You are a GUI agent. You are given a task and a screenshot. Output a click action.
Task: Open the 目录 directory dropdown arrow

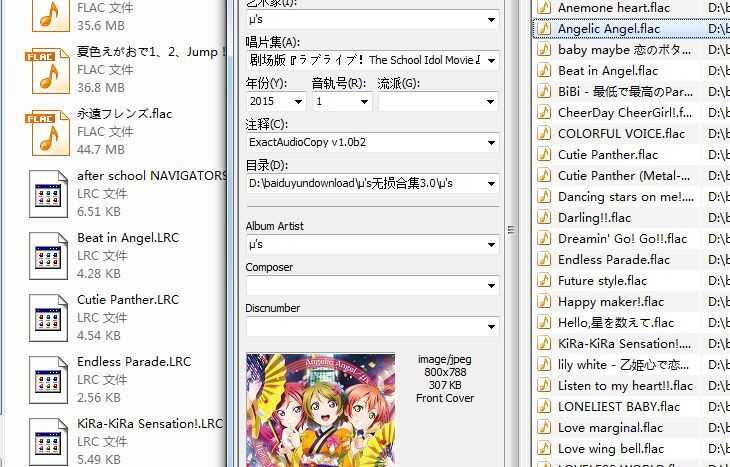click(x=491, y=183)
